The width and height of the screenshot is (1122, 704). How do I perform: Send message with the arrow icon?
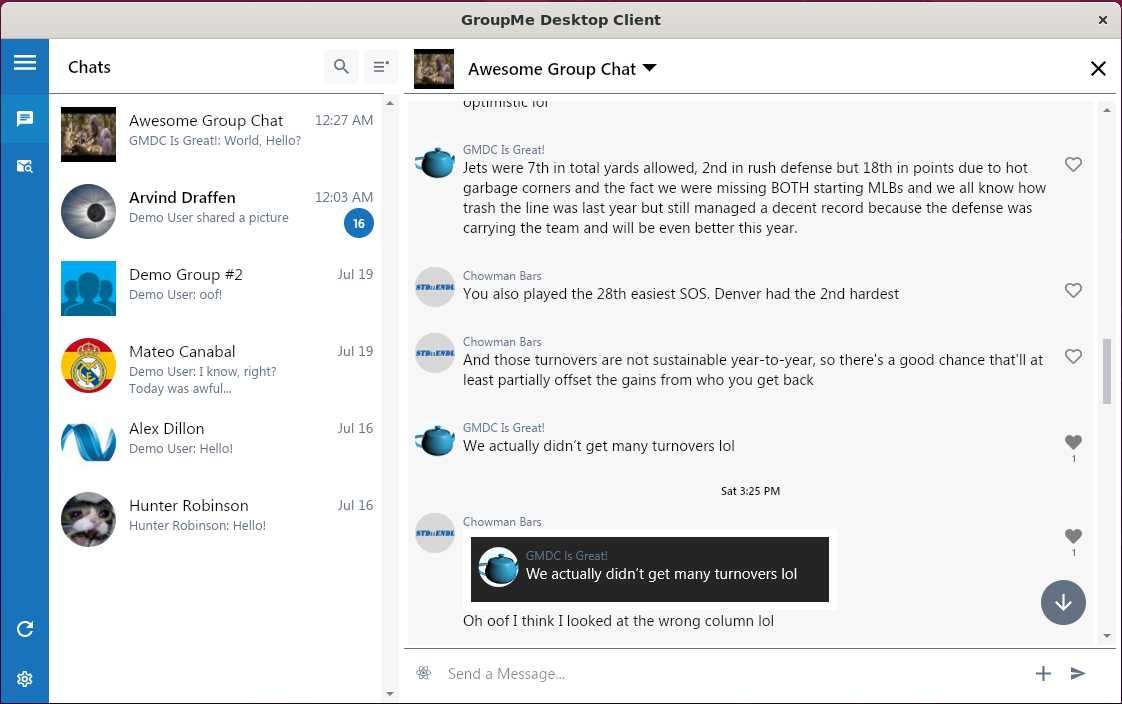1078,673
